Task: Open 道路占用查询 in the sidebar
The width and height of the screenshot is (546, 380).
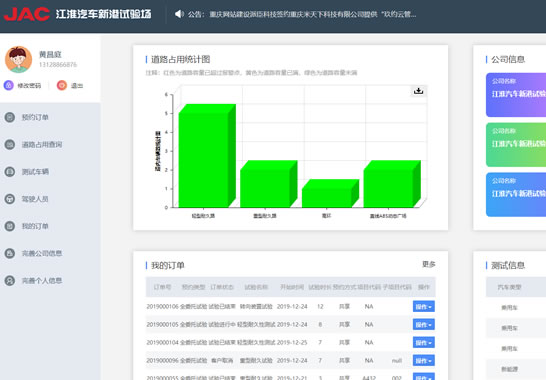Action: tap(42, 145)
